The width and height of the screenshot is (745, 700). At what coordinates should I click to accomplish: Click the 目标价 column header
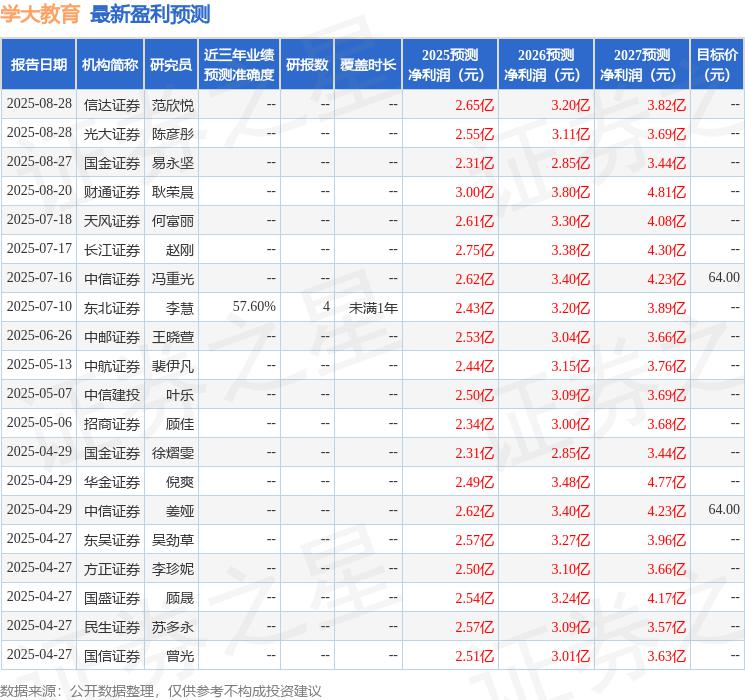(717, 65)
